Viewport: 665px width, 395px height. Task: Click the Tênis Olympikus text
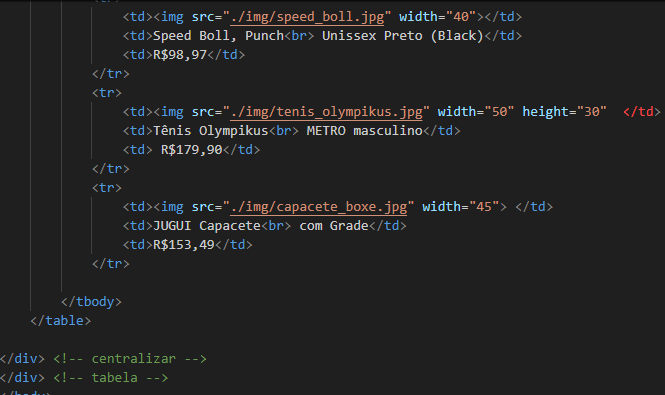211,131
